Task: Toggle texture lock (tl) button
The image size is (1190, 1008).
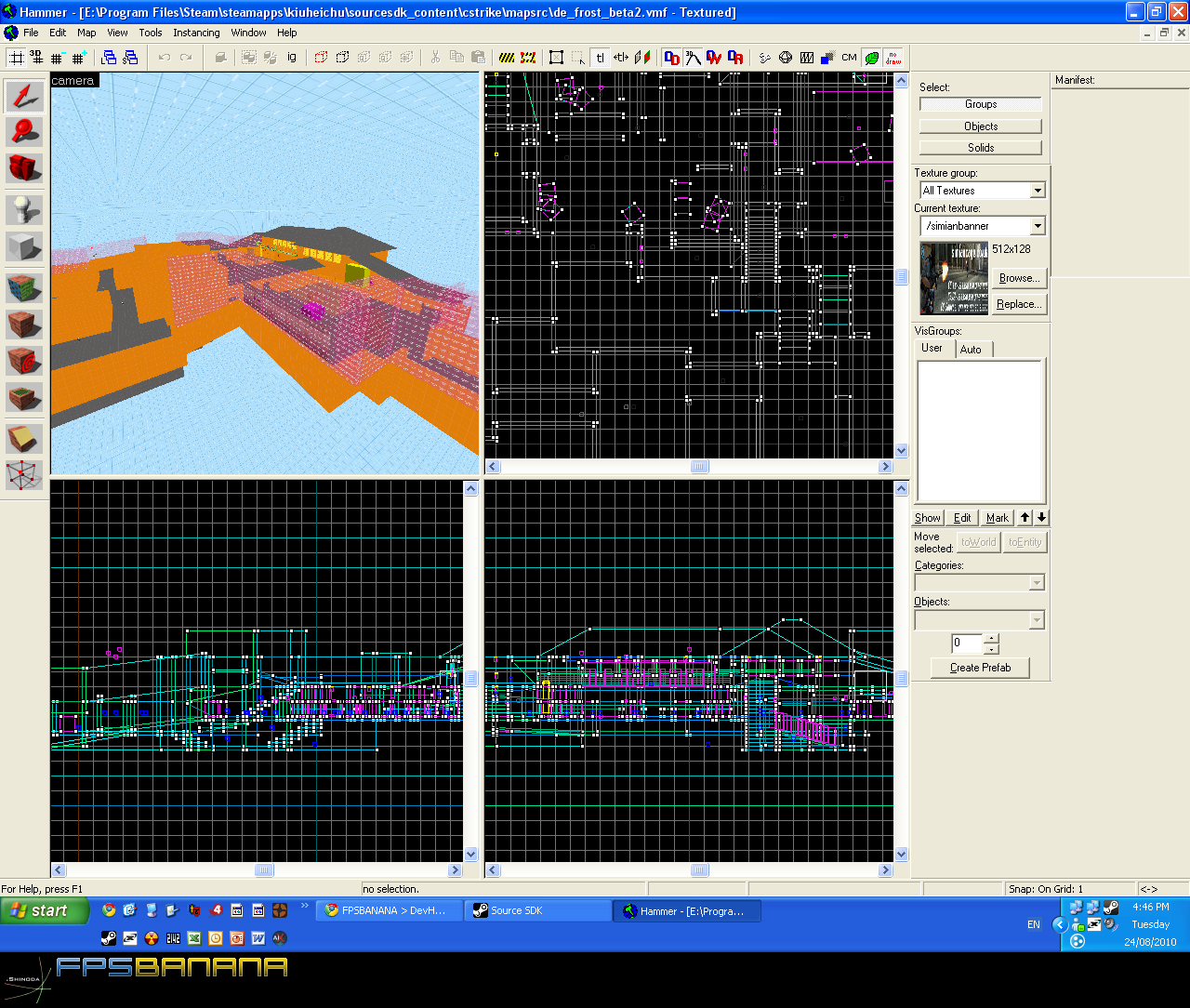Action: pyautogui.click(x=600, y=58)
